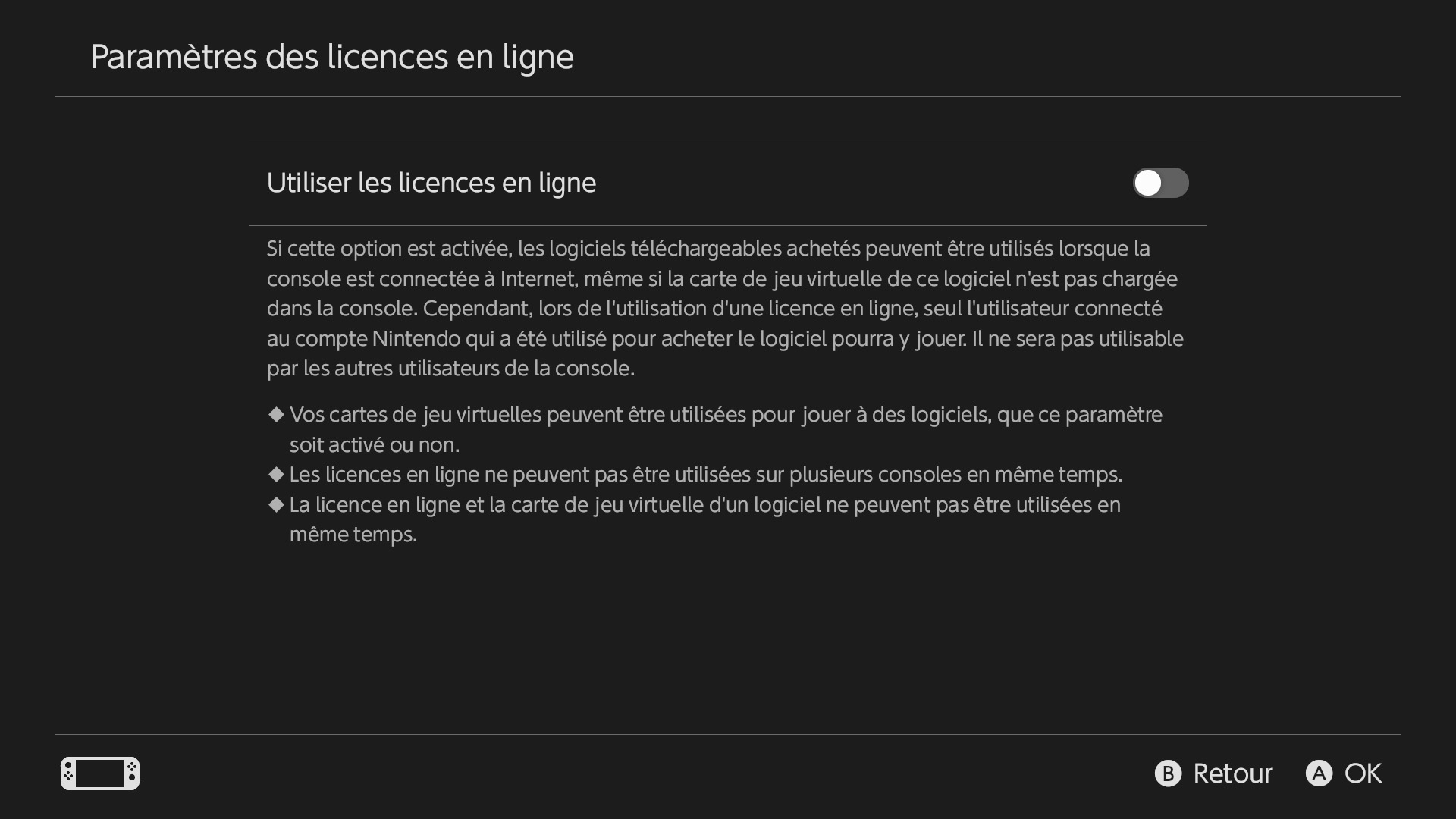Click the right Joy-Con of the console icon
This screenshot has width=1456, height=819.
133,773
